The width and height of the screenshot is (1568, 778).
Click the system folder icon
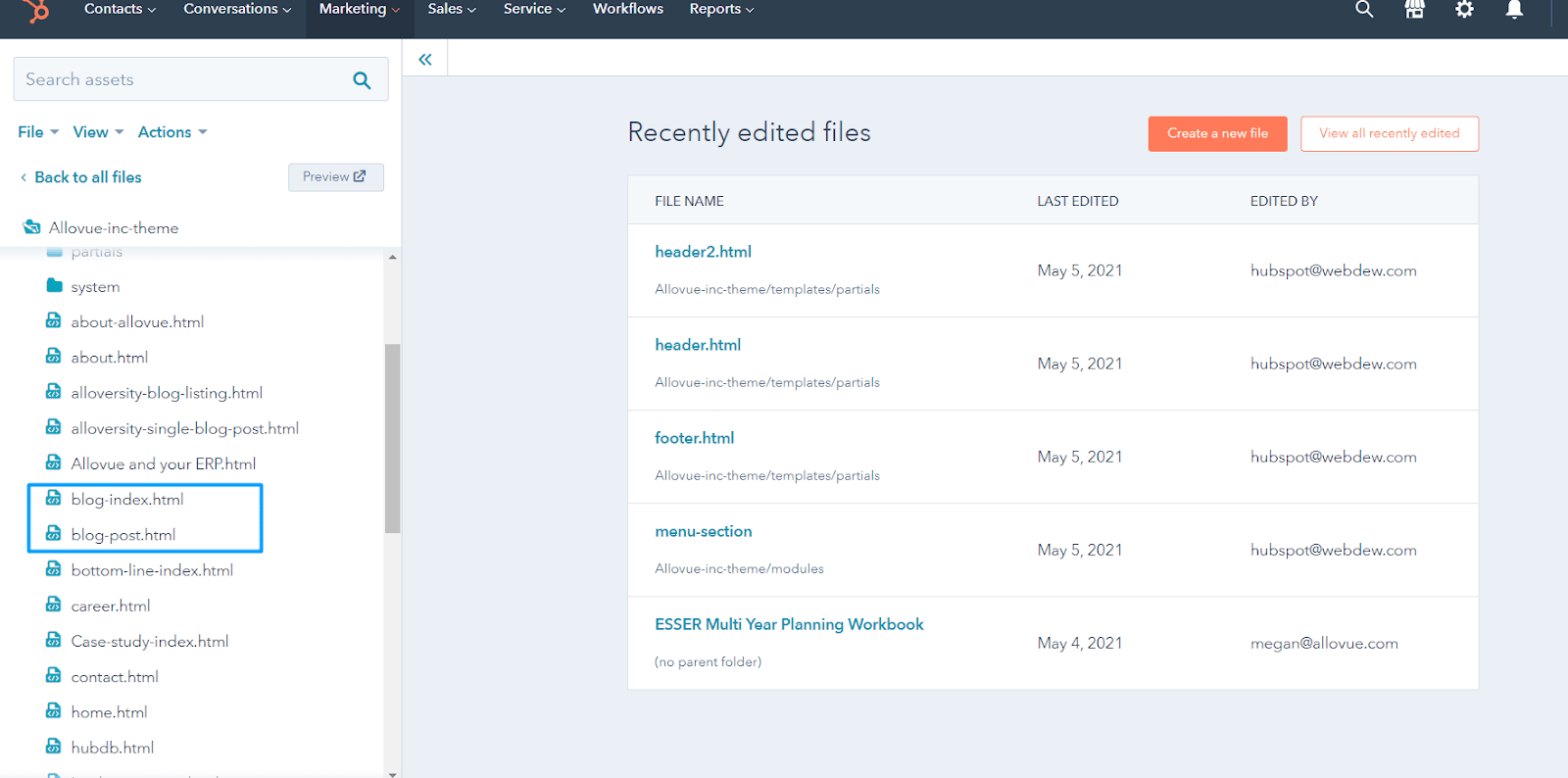tap(54, 285)
